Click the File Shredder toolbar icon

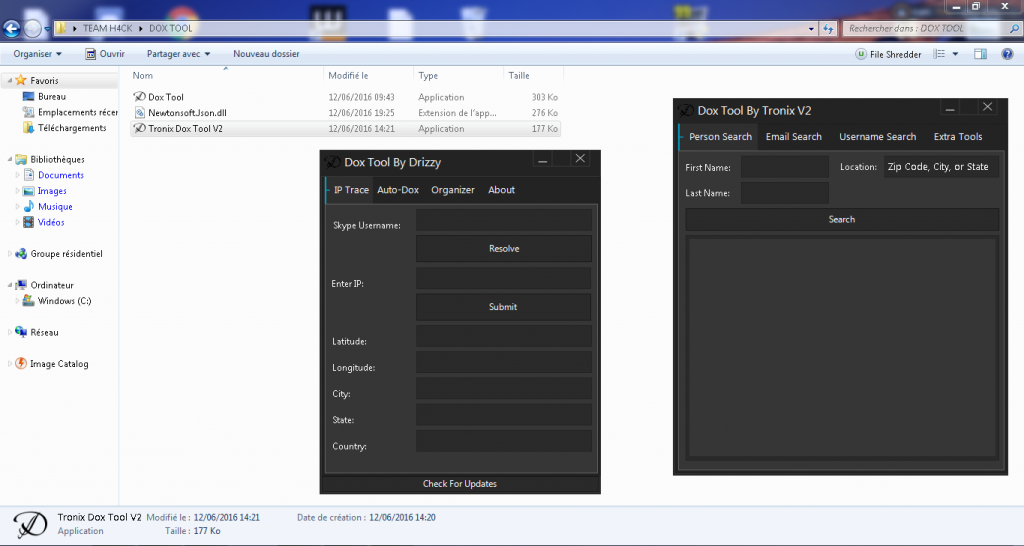click(861, 54)
